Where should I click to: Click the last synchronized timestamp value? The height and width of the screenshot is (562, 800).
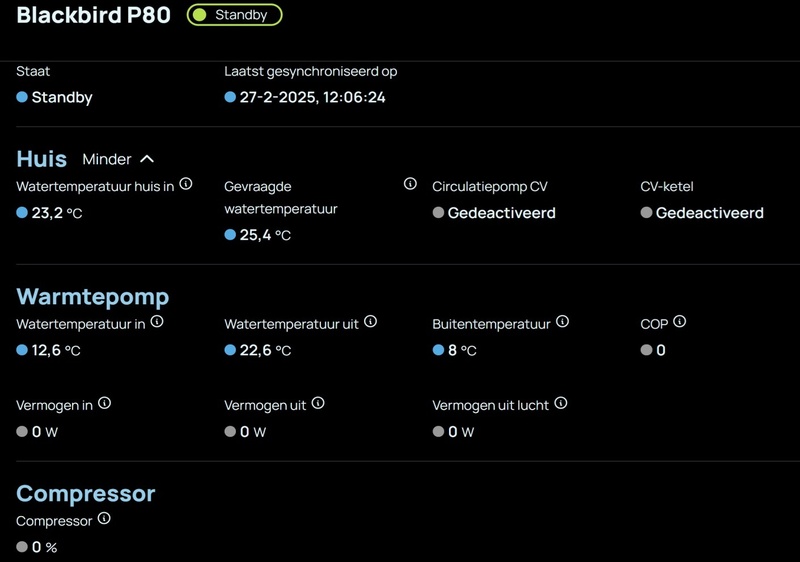pyautogui.click(x=312, y=98)
